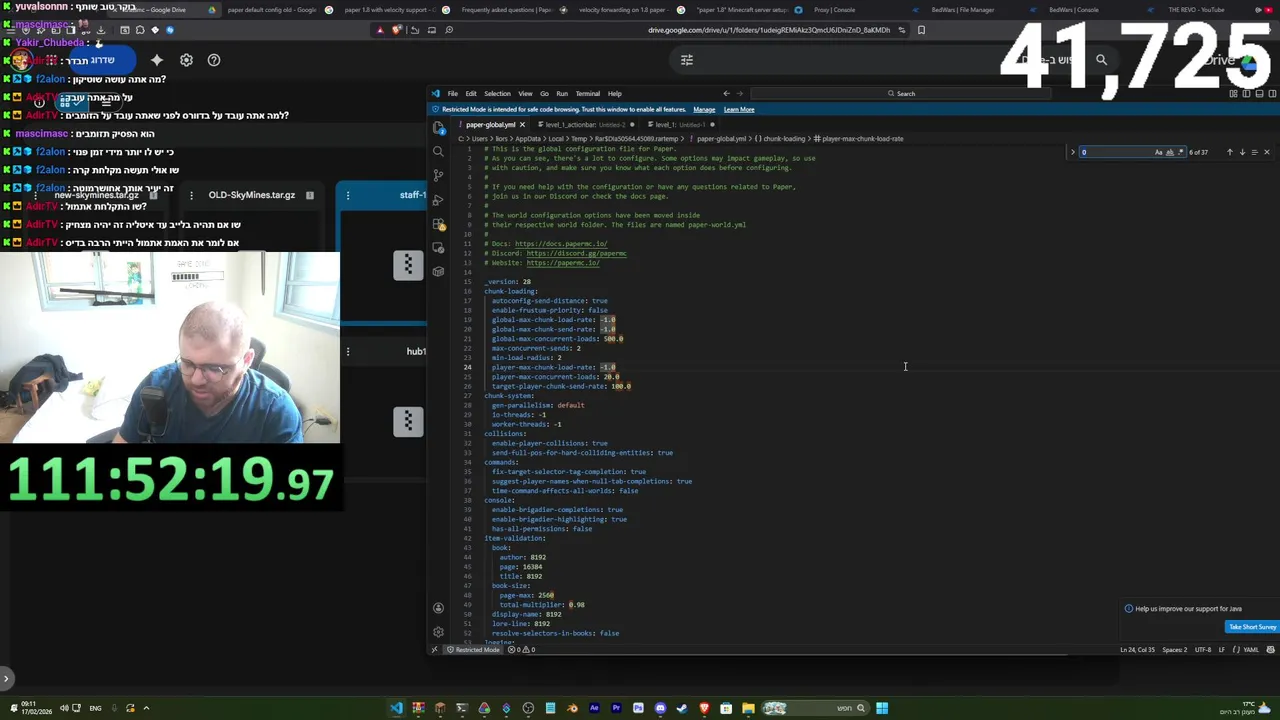The height and width of the screenshot is (720, 1280).
Task: Go to the next find match
Action: click(x=1242, y=152)
